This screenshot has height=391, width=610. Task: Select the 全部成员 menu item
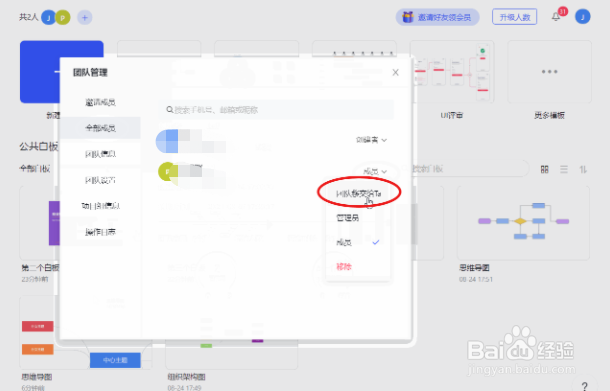100,128
